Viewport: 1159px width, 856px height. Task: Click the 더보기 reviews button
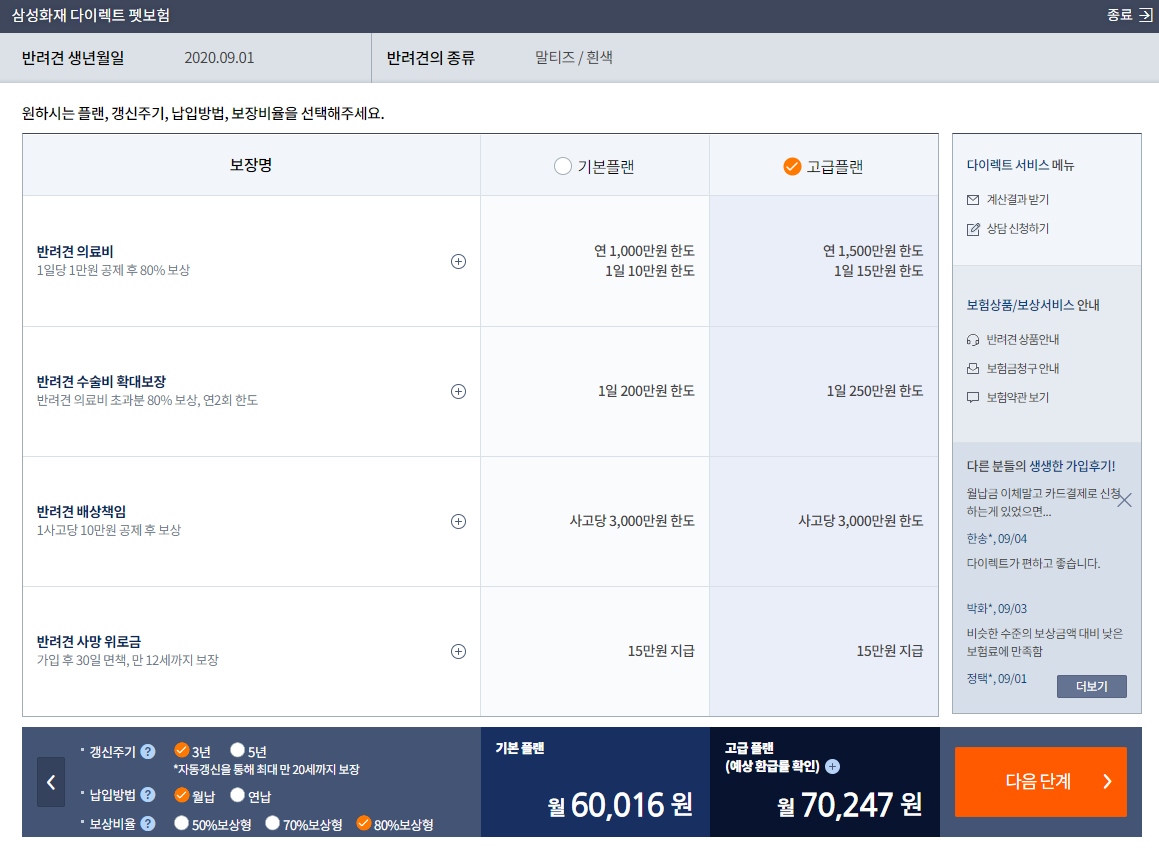1091,686
